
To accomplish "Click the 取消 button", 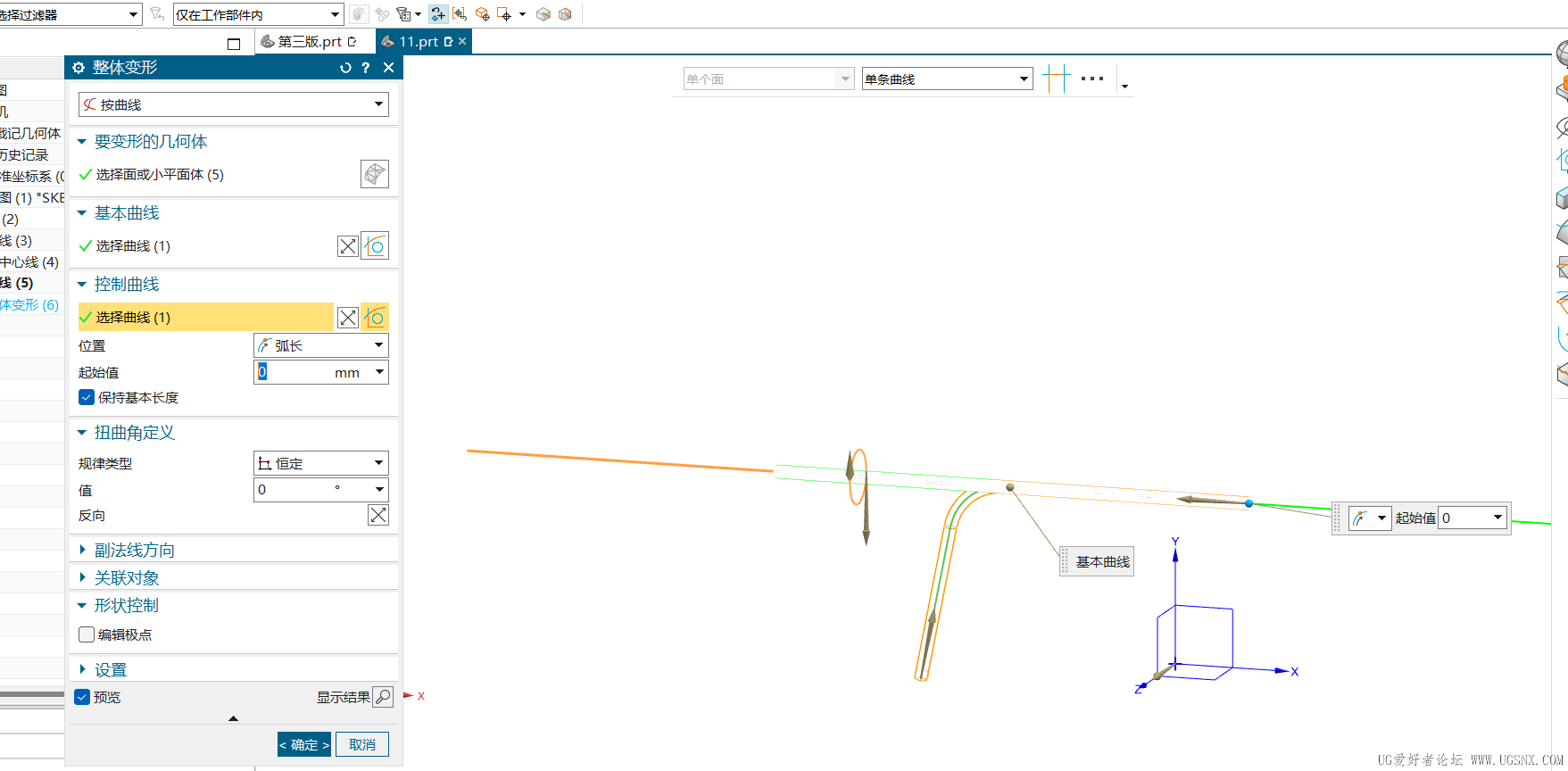I will (x=362, y=744).
